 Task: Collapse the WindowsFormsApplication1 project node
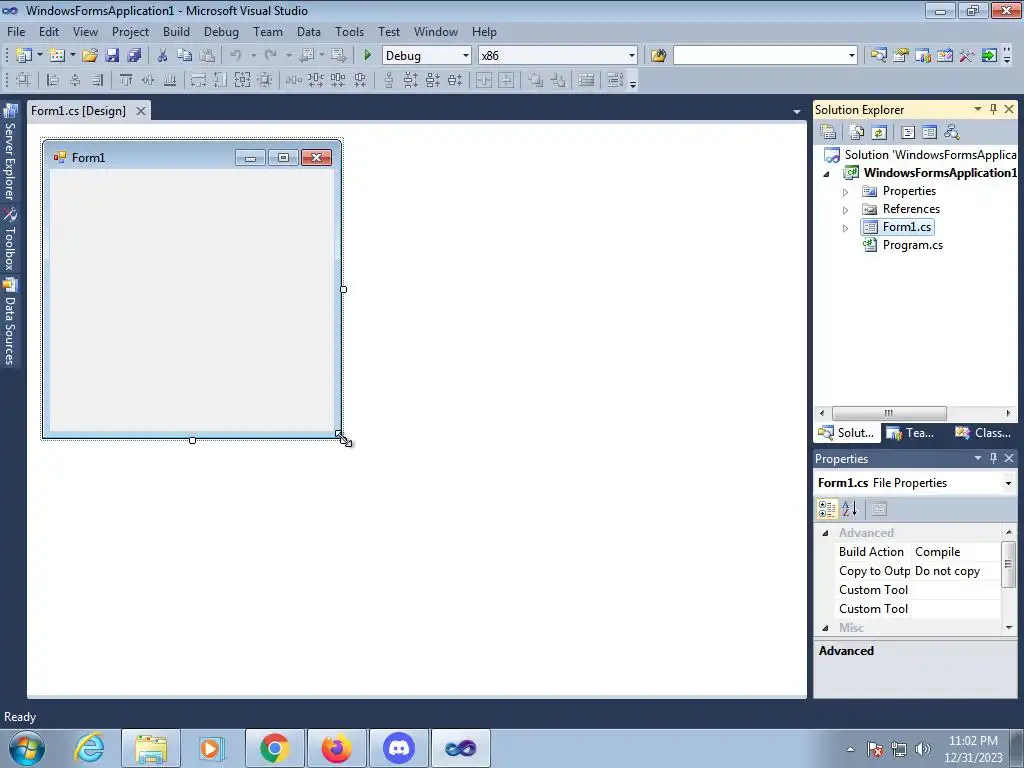(826, 174)
